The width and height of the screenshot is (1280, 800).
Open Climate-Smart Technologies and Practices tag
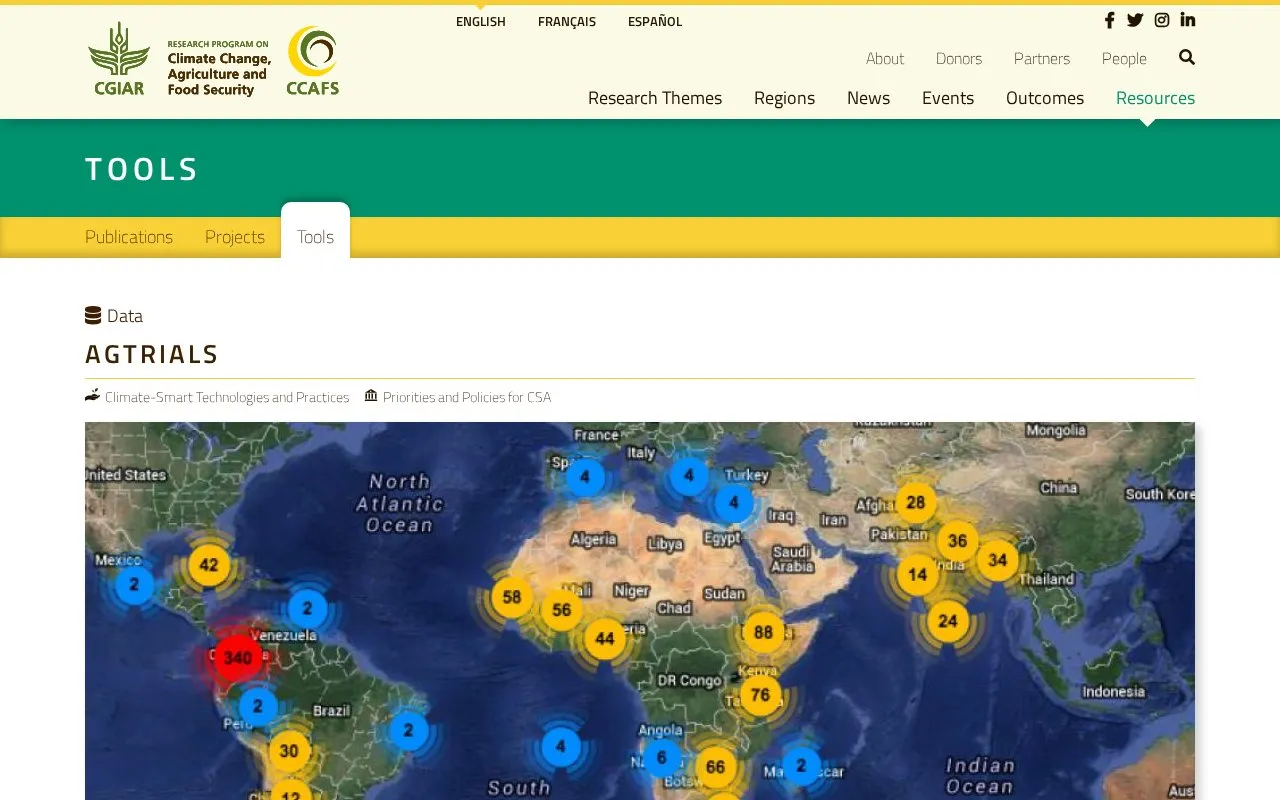coord(227,397)
